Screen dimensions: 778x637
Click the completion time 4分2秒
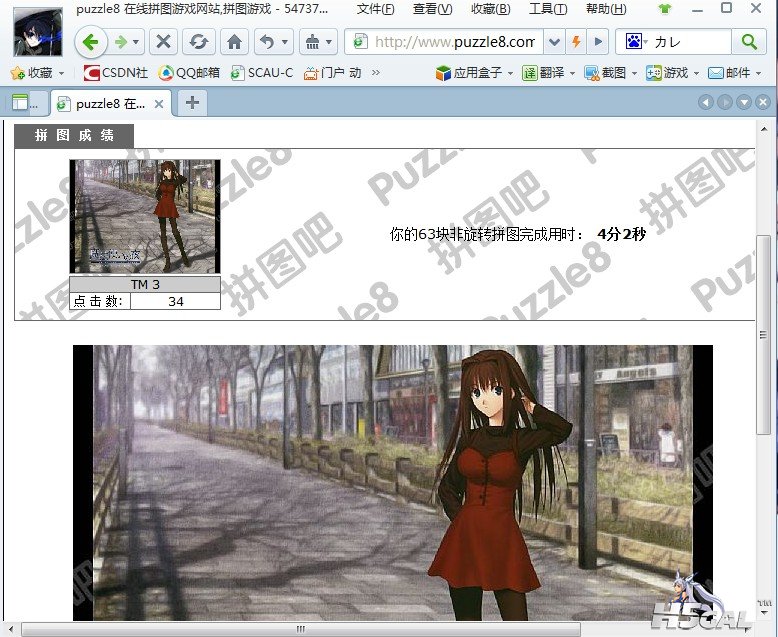(x=621, y=234)
